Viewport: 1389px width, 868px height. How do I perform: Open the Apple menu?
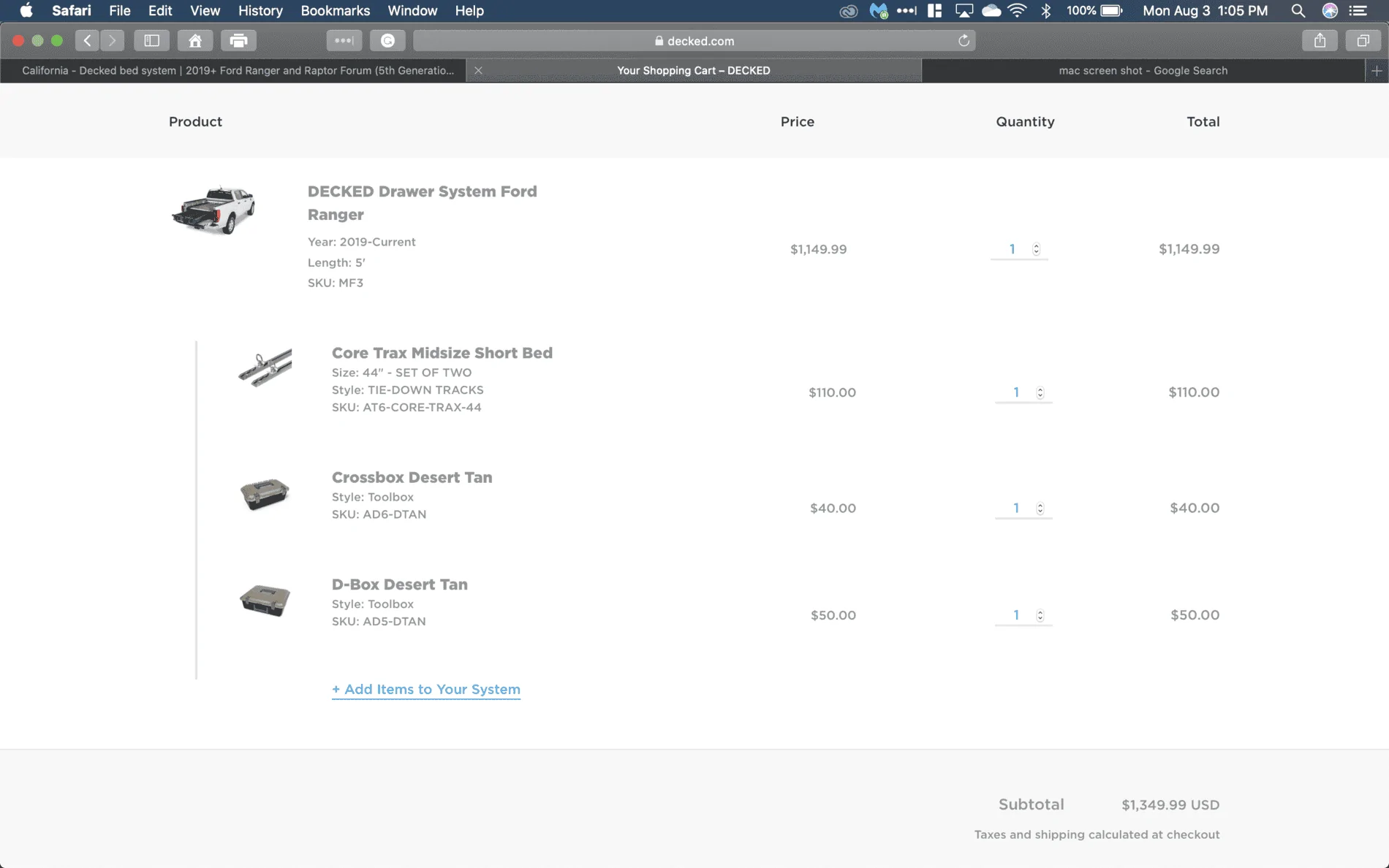26,11
